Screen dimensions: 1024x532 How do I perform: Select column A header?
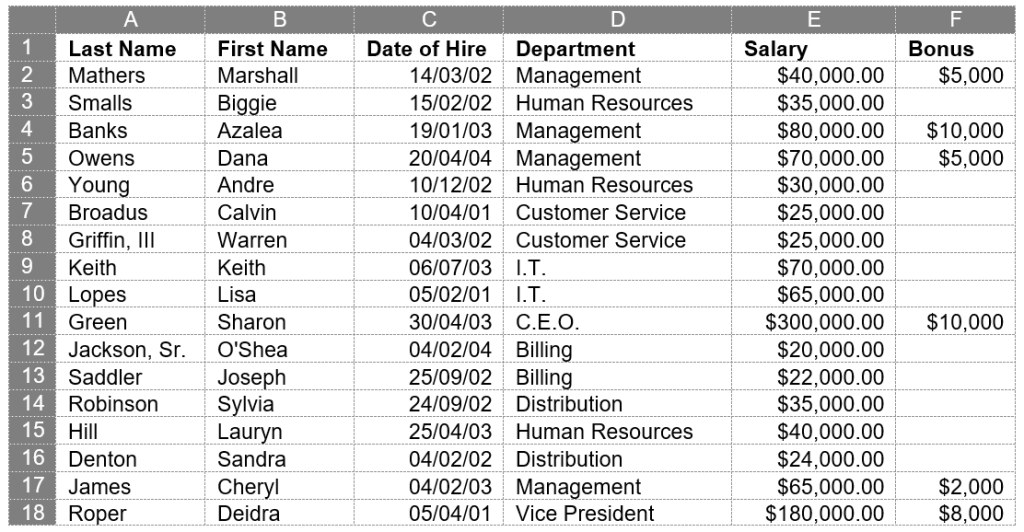(129, 19)
